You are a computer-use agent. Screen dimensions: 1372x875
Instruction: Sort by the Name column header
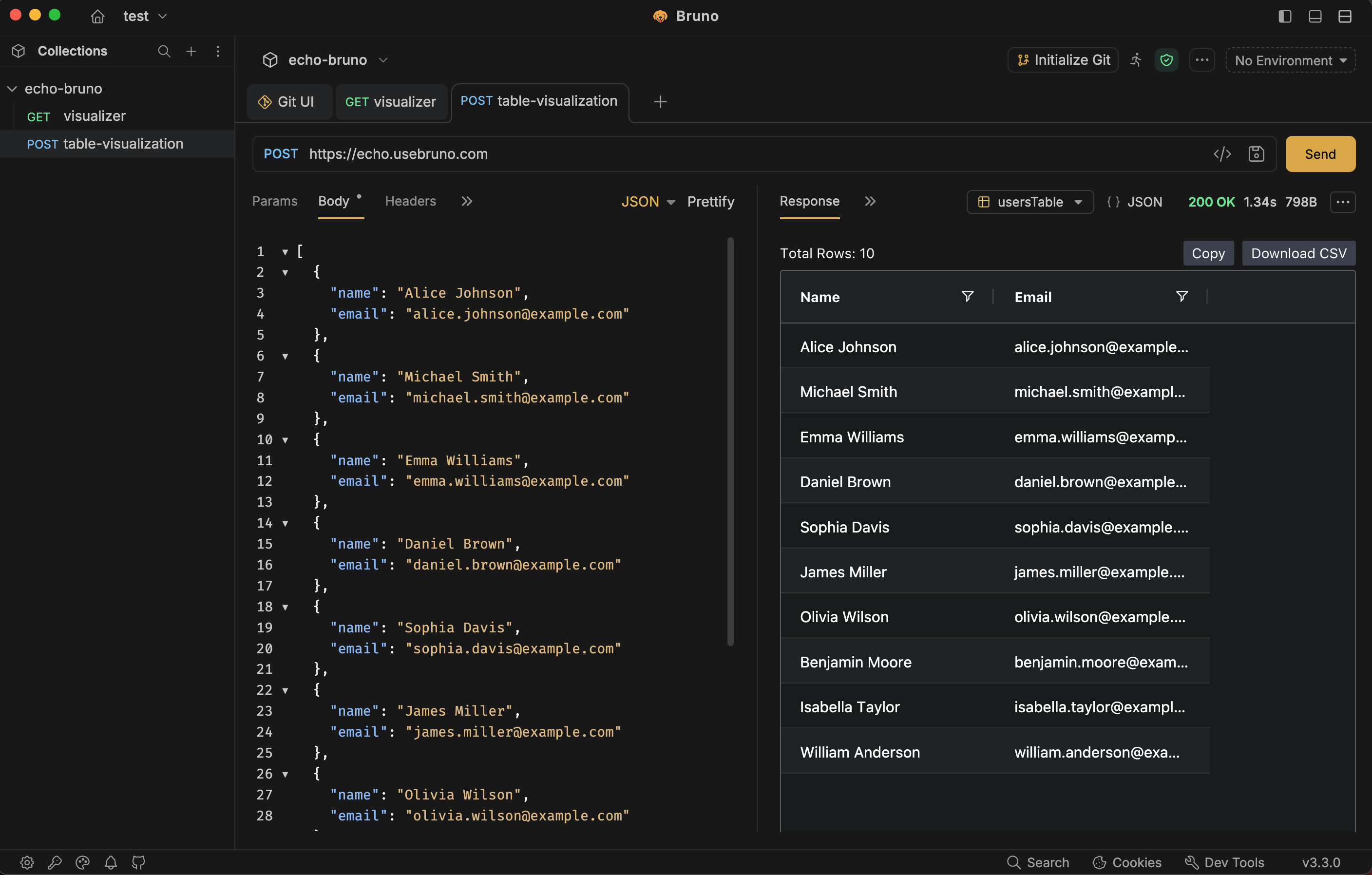[820, 297]
